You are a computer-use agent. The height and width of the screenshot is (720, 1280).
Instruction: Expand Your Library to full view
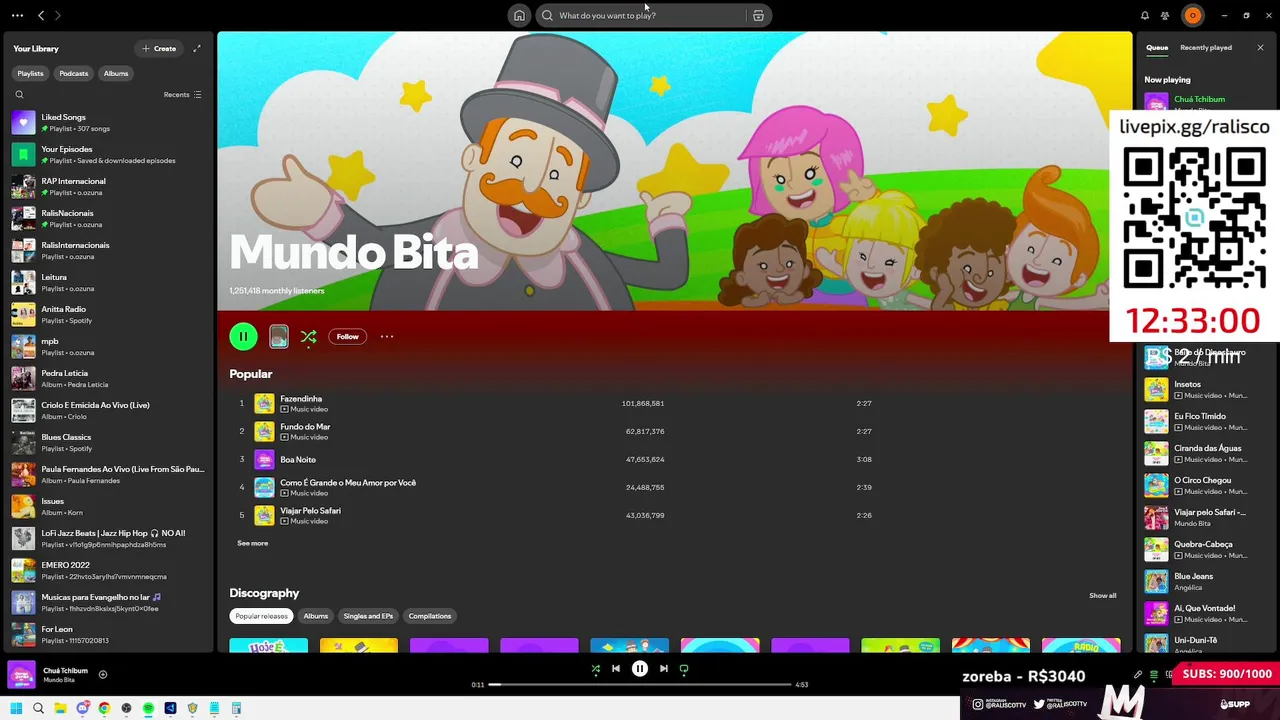point(197,48)
